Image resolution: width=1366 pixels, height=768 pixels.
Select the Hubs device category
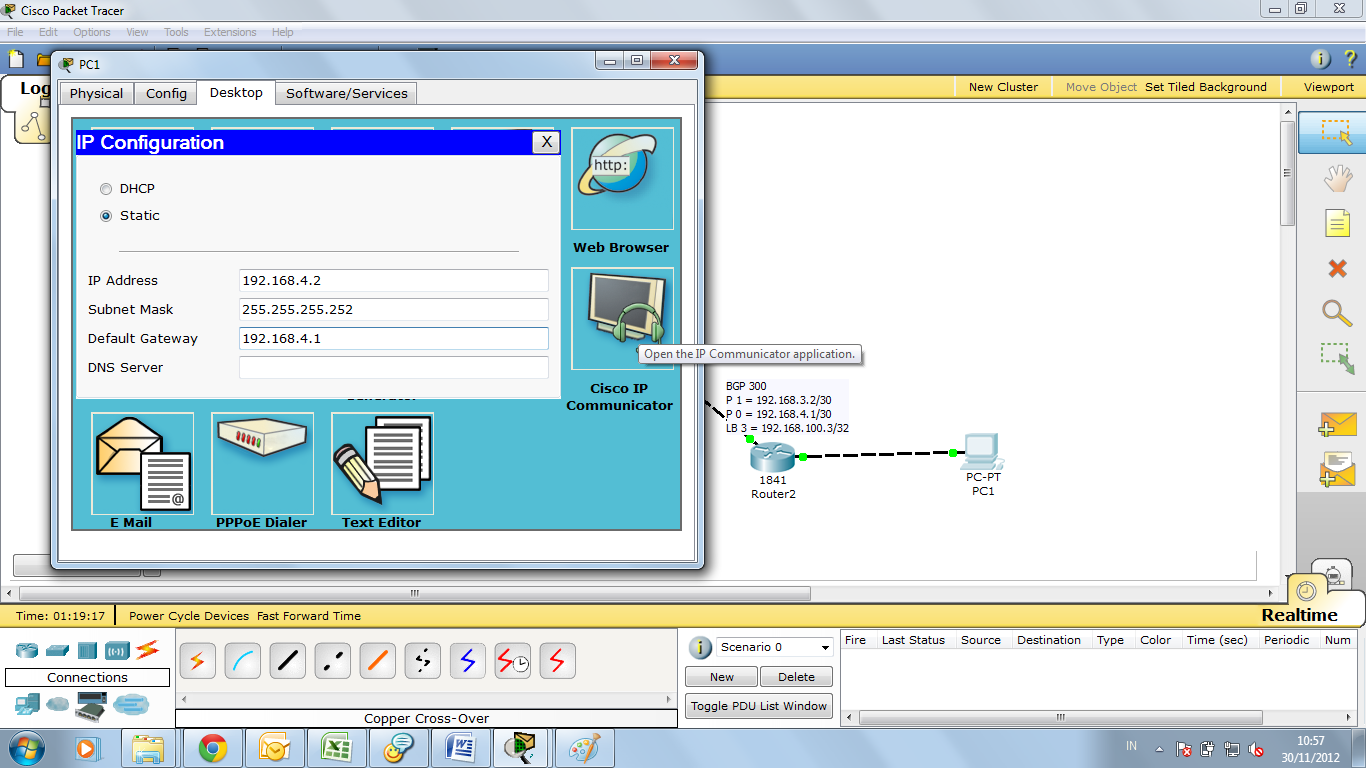pos(87,650)
